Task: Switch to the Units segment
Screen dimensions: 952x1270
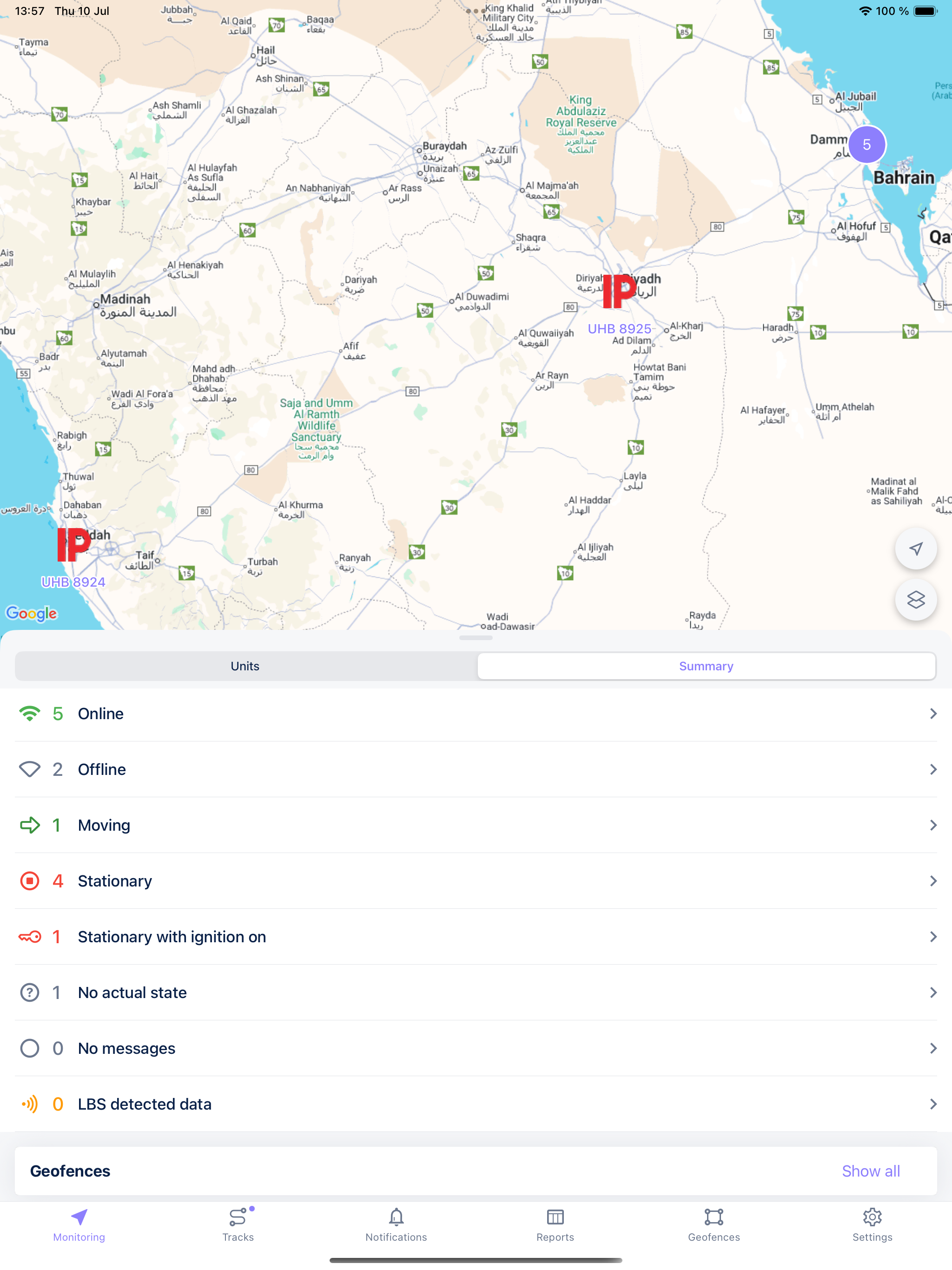Action: pos(245,666)
